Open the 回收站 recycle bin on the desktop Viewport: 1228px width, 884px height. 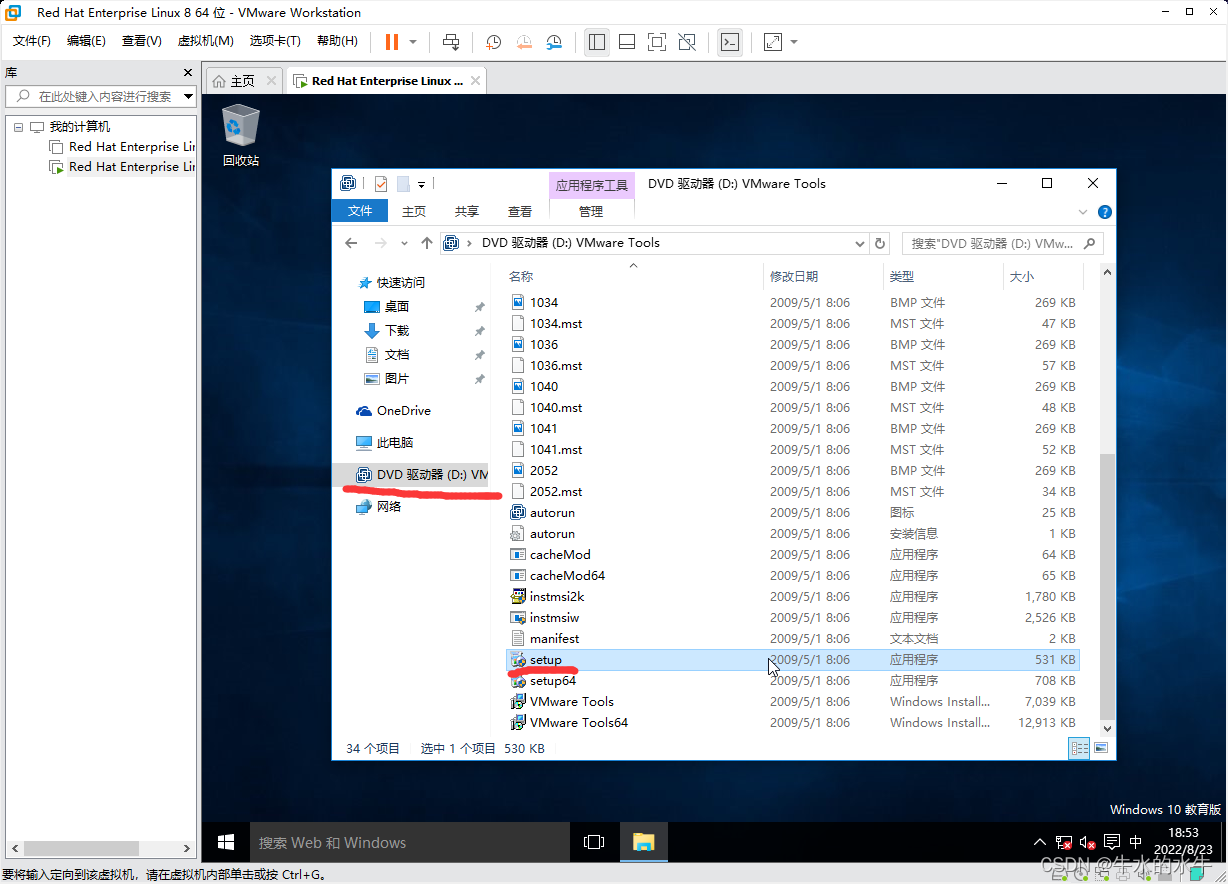(x=240, y=135)
